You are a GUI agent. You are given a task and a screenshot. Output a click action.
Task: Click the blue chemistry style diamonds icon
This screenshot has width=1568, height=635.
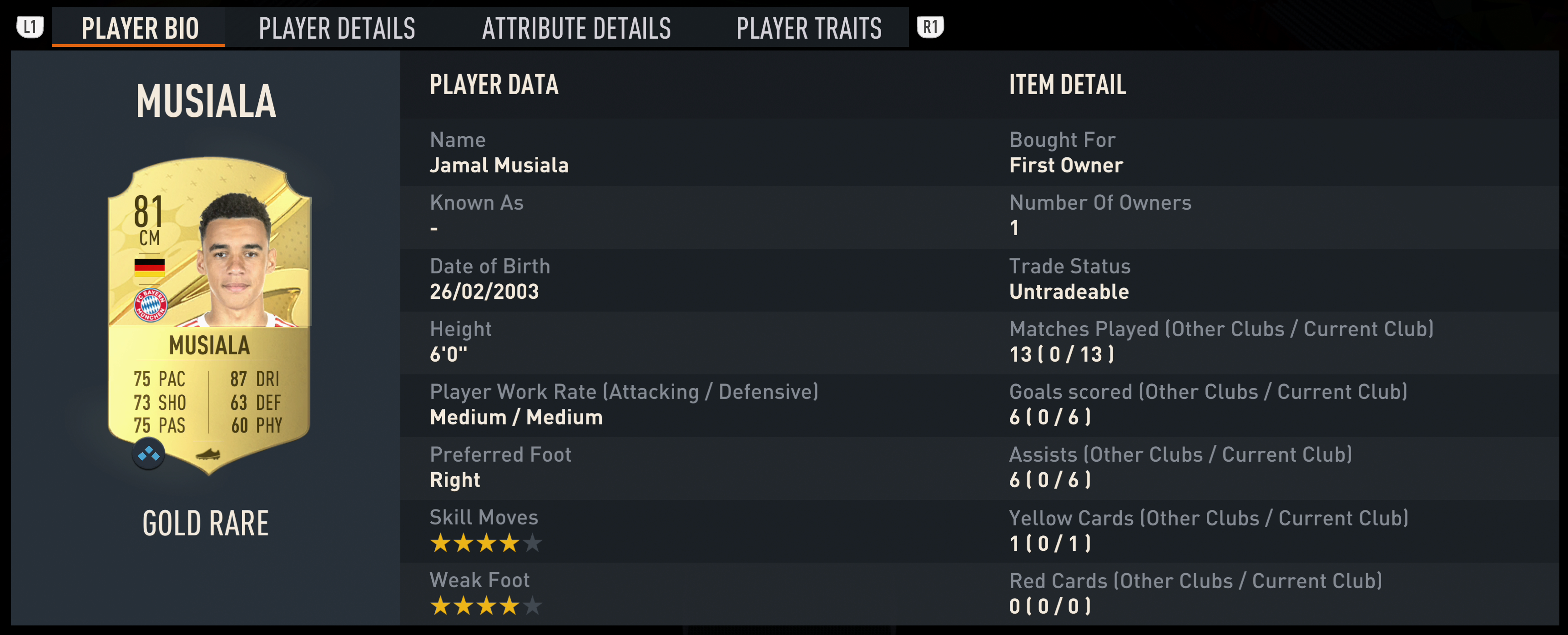coord(149,454)
